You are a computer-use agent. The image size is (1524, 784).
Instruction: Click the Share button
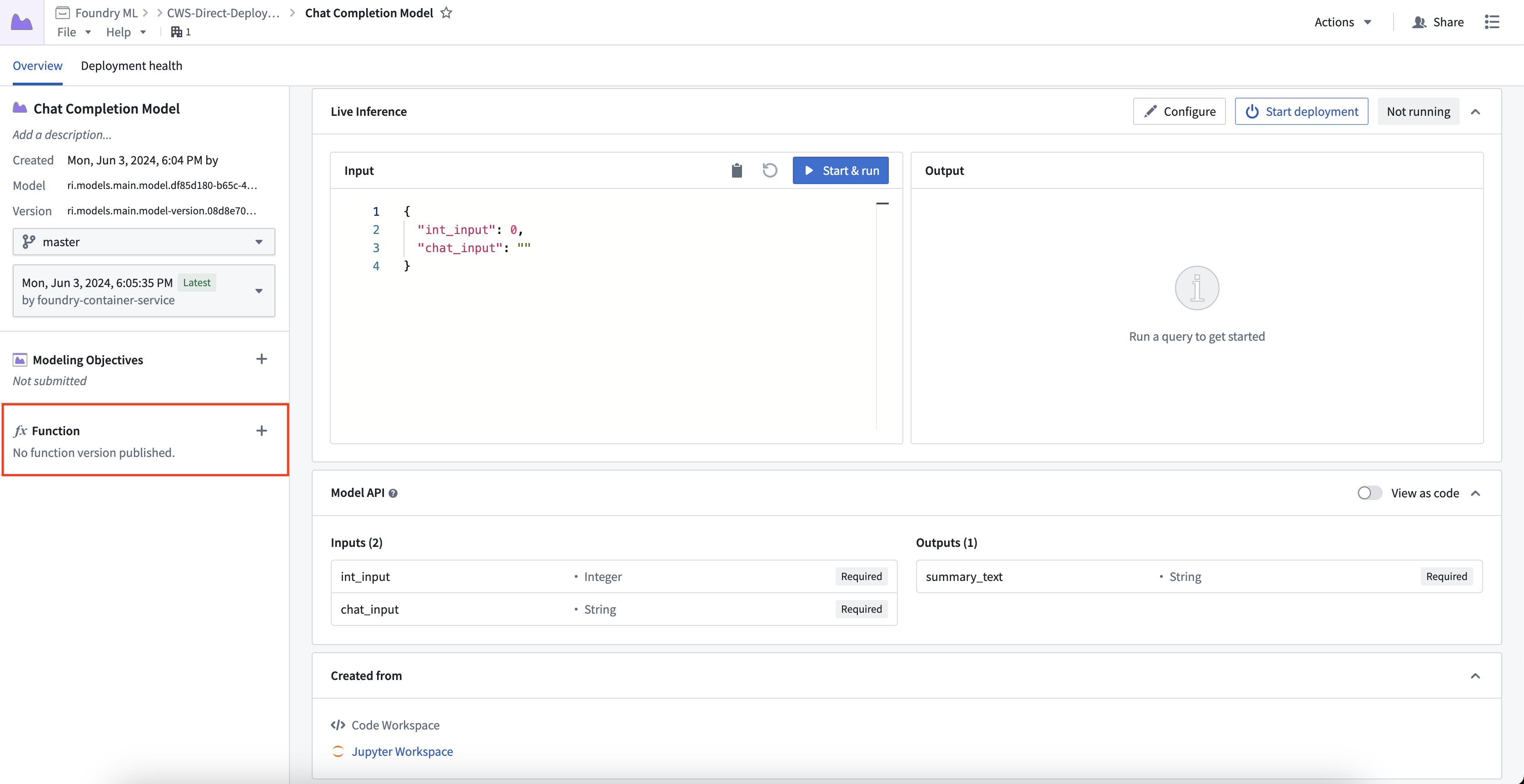pyautogui.click(x=1438, y=22)
